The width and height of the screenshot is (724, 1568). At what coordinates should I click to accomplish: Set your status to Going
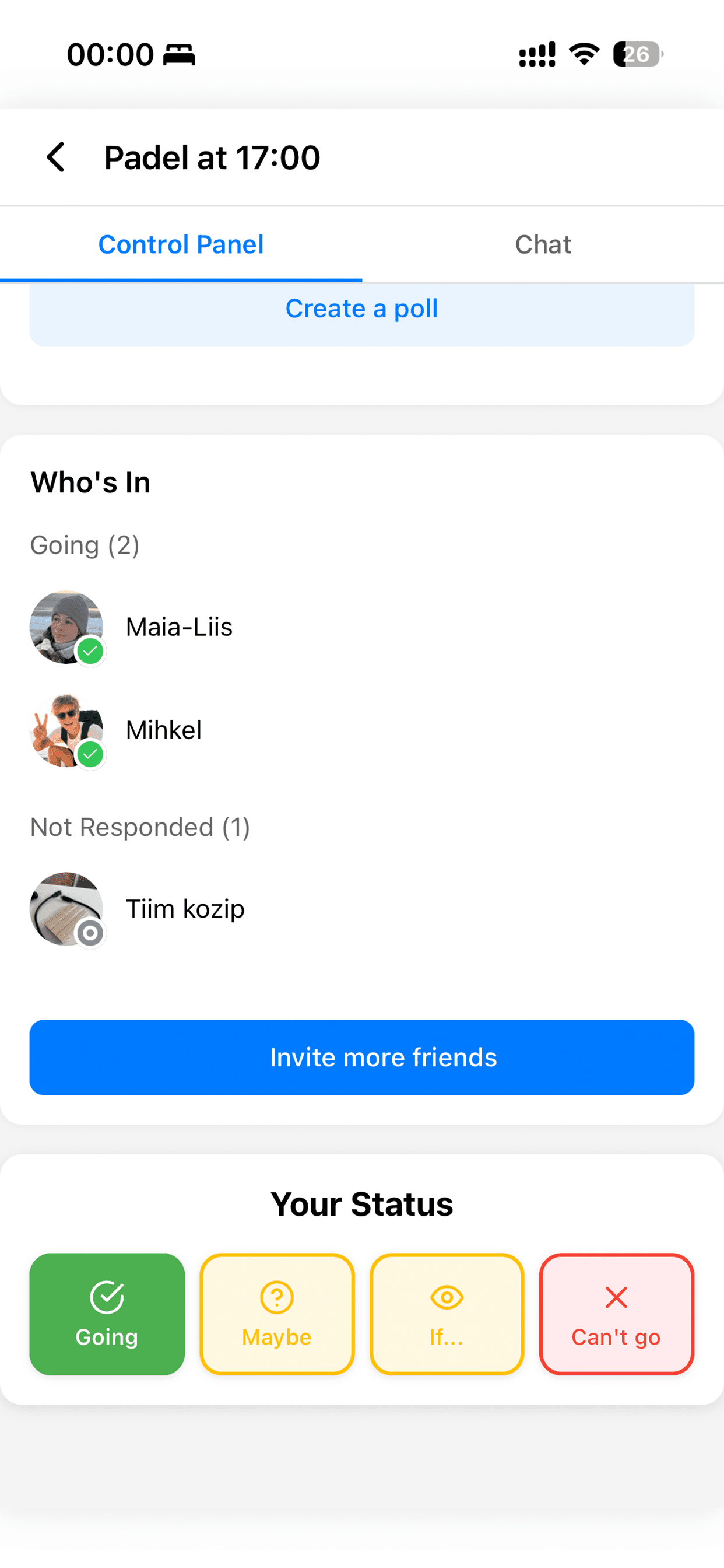[x=107, y=1314]
